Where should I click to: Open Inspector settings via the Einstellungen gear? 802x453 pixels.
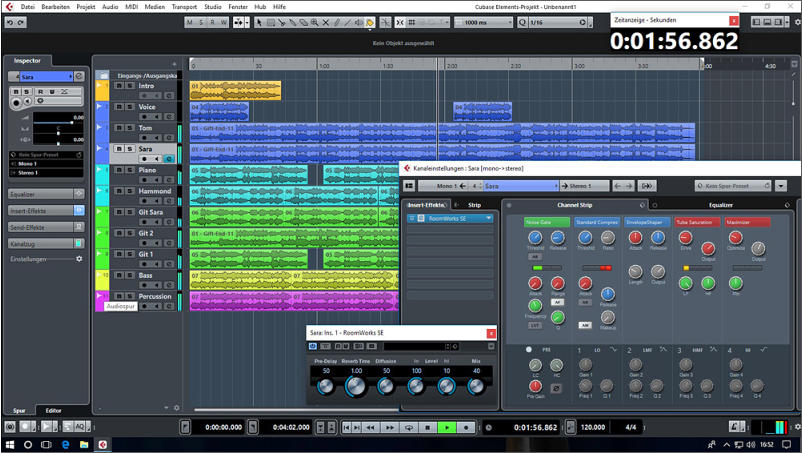coord(79,259)
